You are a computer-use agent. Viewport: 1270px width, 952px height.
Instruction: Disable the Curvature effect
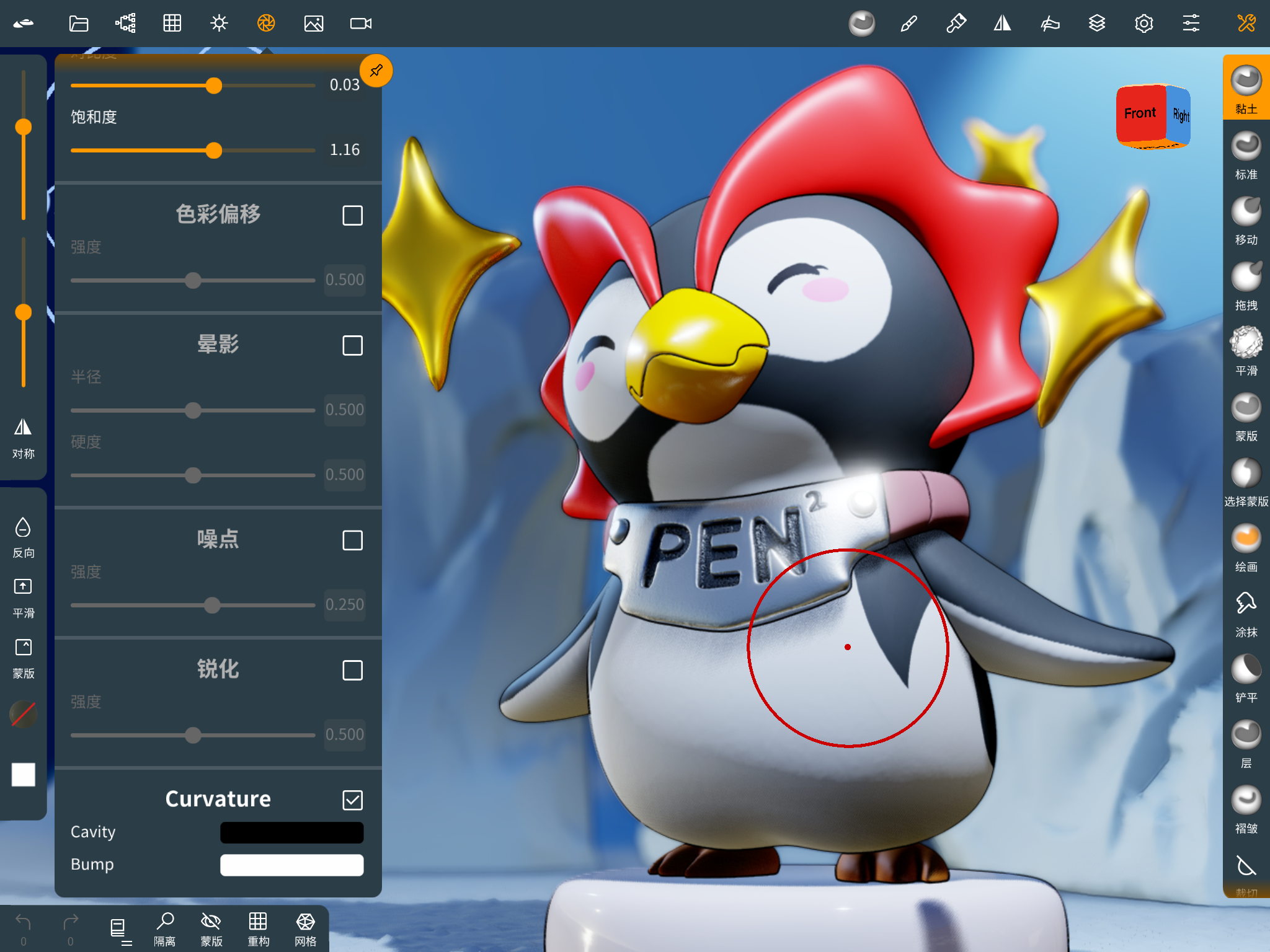tap(353, 800)
